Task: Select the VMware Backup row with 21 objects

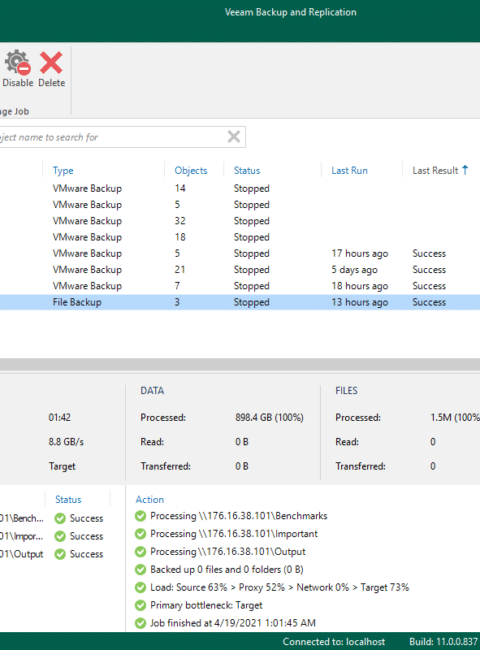Action: 240,269
